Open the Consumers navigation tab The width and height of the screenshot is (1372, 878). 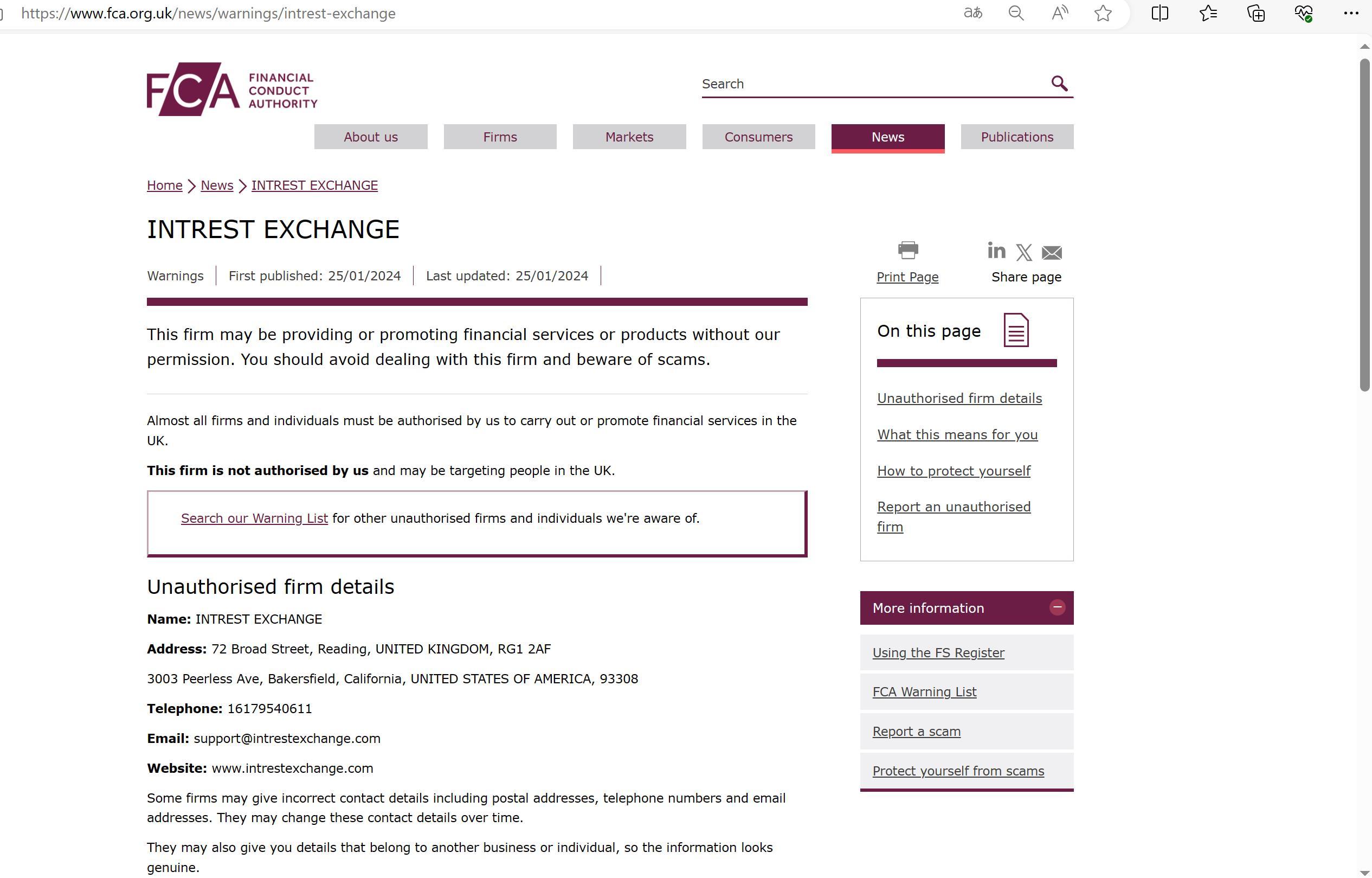[x=758, y=137]
